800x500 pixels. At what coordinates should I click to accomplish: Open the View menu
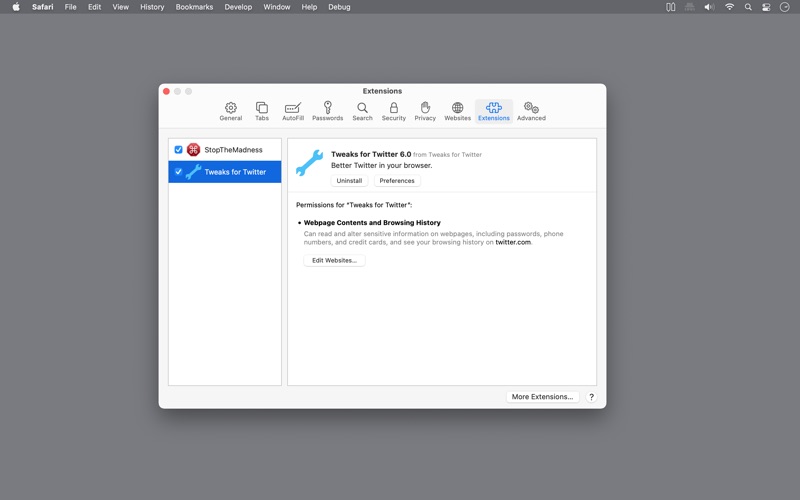tap(120, 7)
